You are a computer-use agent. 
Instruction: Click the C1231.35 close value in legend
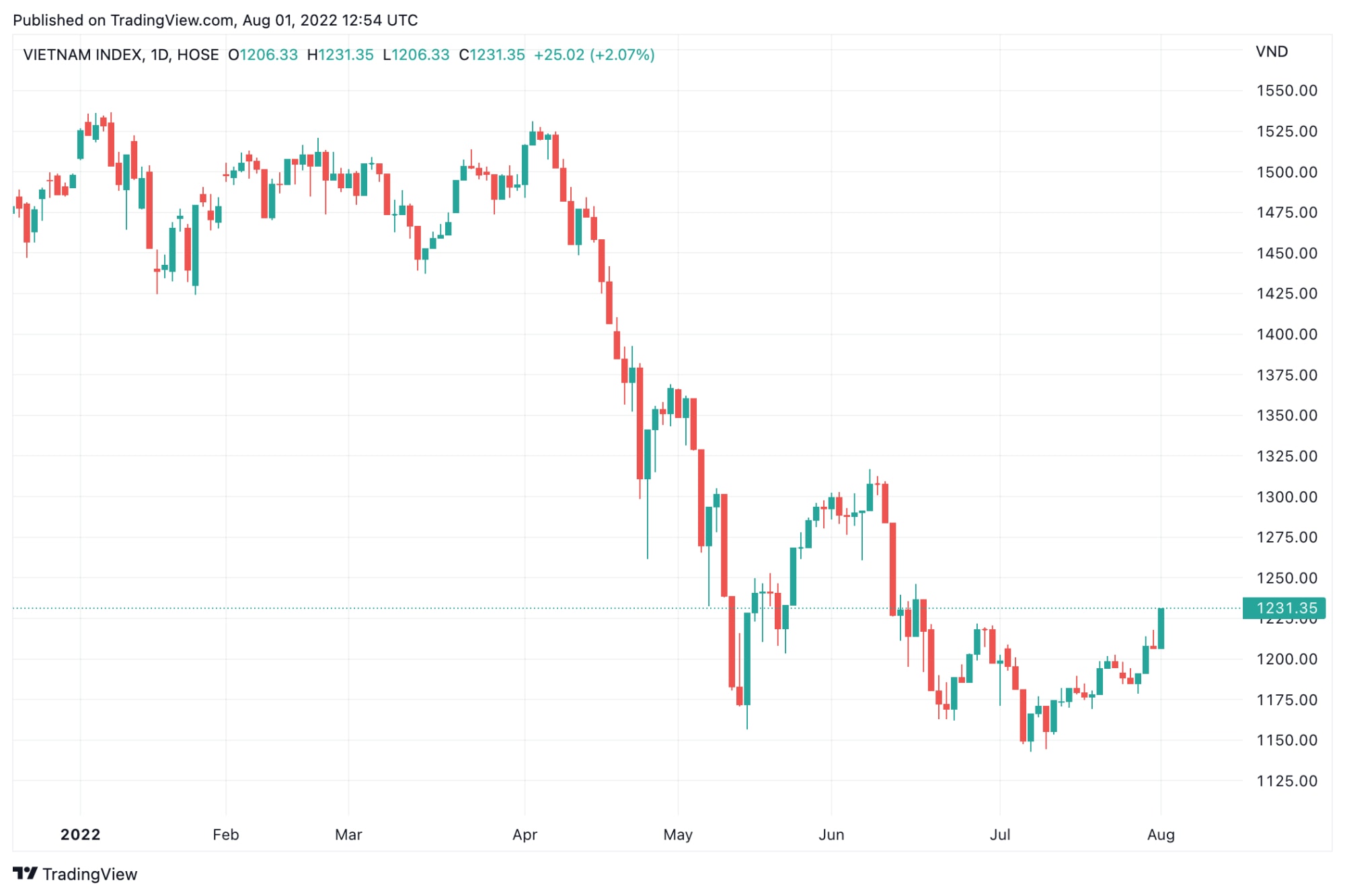pos(492,55)
